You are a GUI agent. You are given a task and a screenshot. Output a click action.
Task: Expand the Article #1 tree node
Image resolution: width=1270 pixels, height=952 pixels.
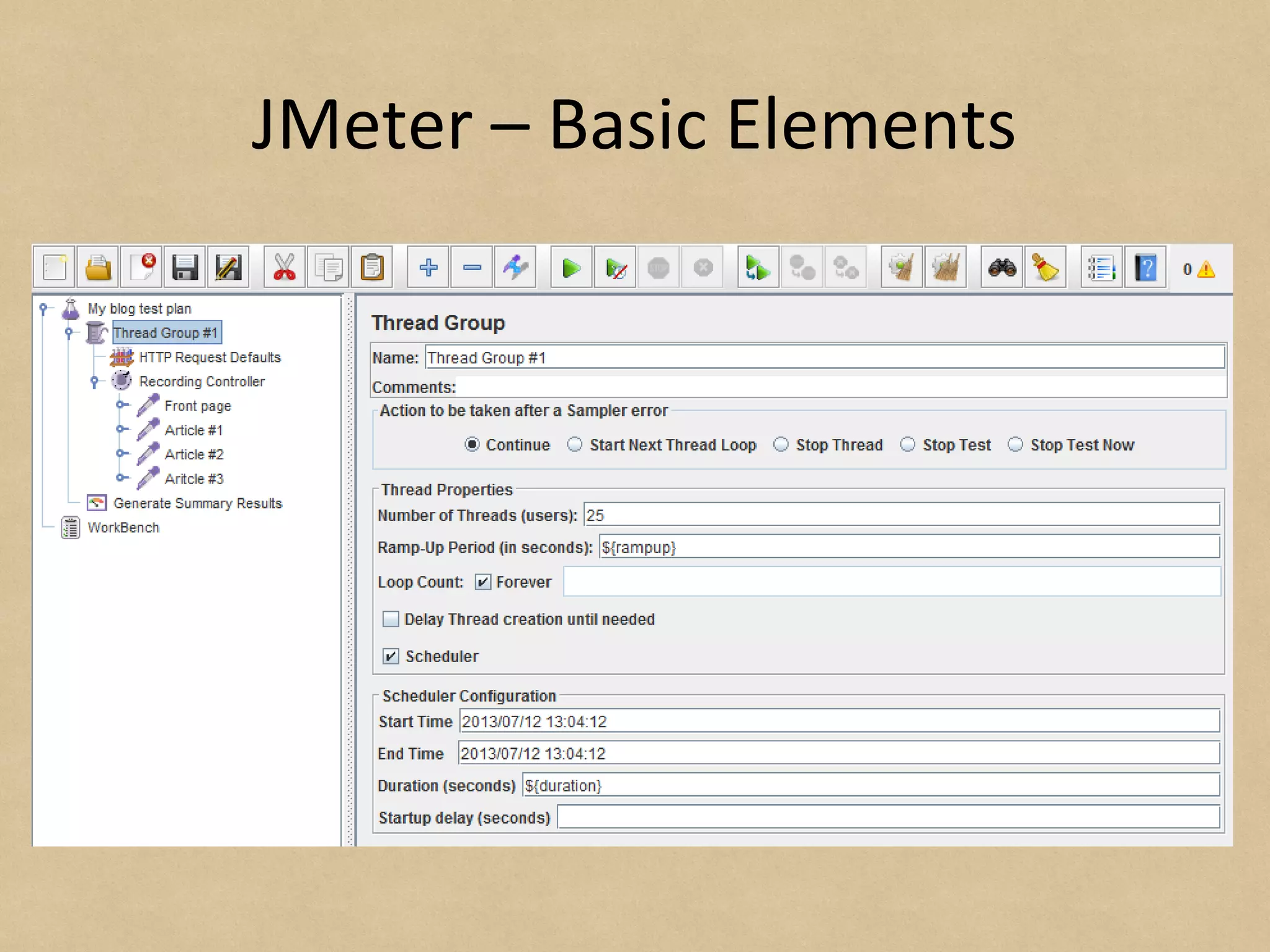click(121, 429)
